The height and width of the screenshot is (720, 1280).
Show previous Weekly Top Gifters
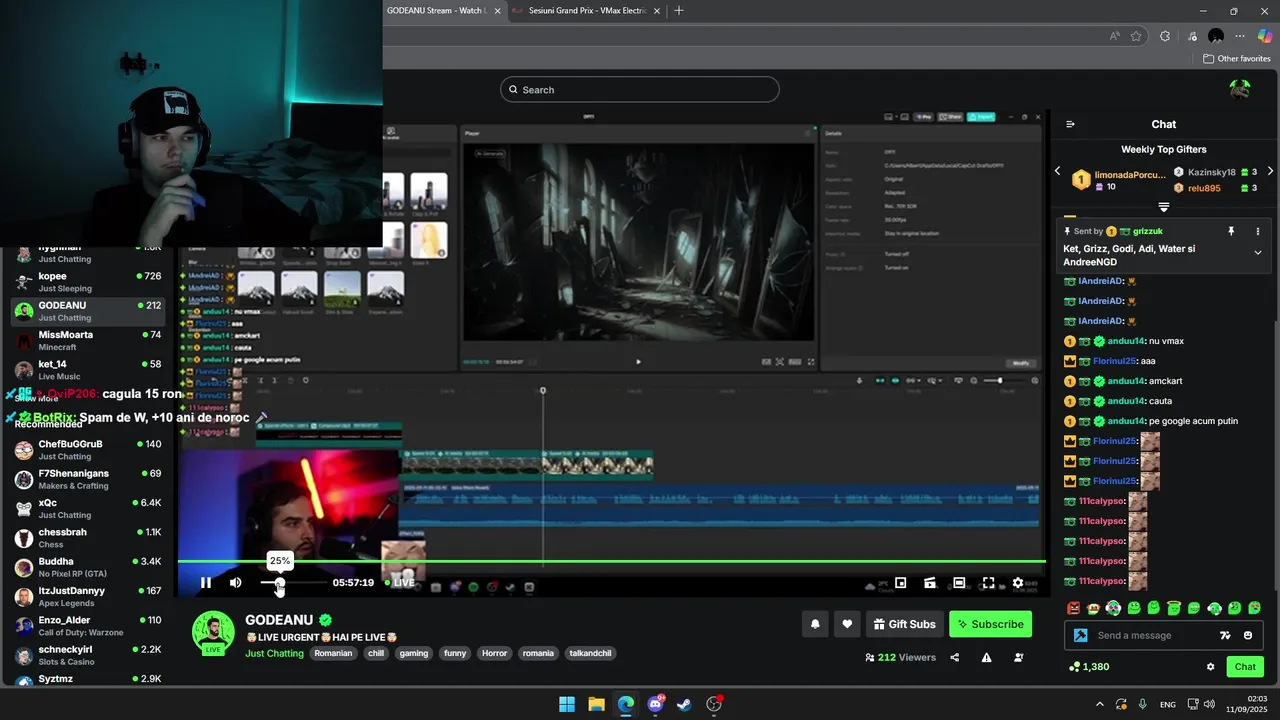coord(1058,171)
